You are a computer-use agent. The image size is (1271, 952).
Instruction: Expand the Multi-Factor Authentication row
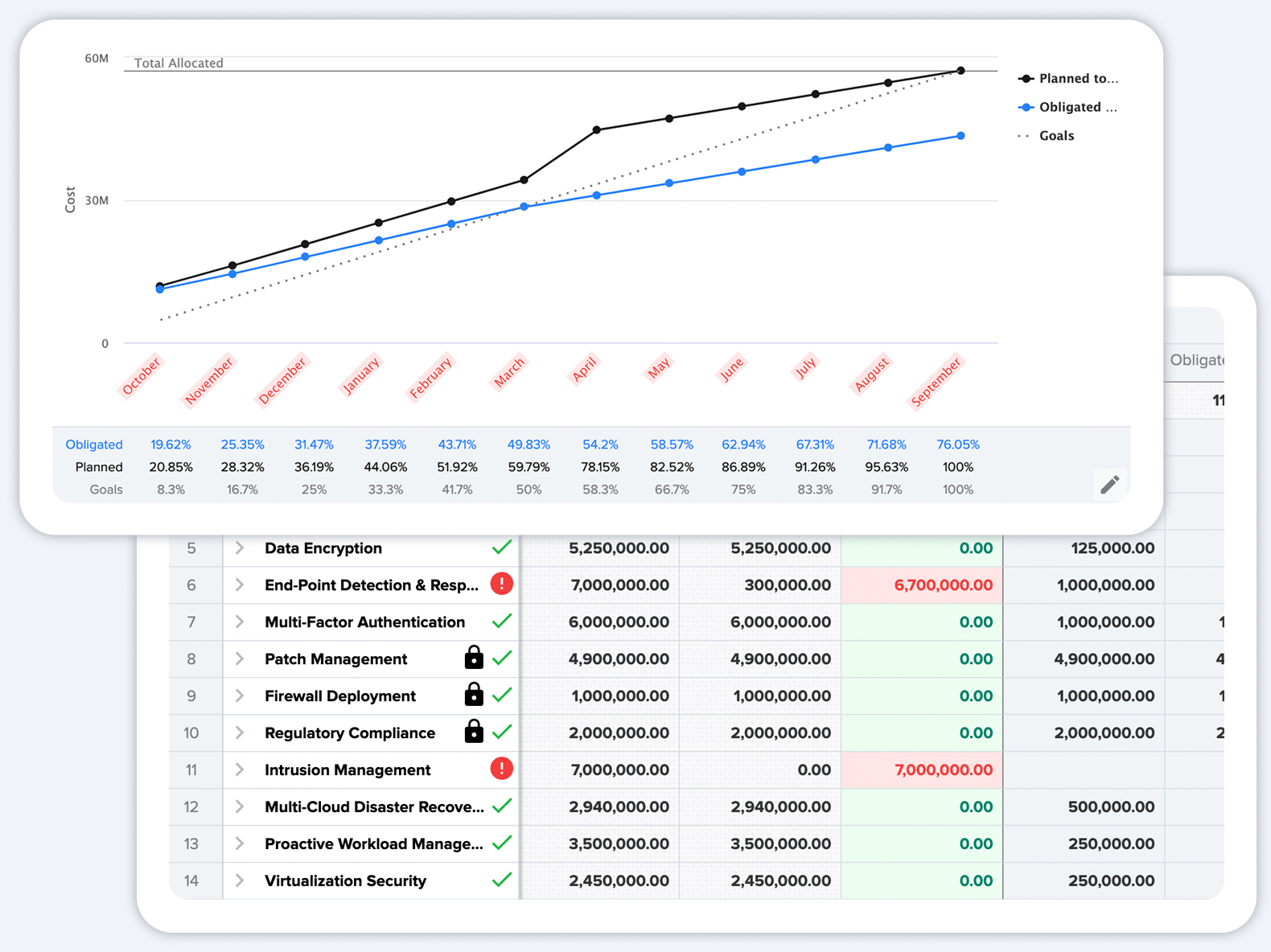(240, 622)
